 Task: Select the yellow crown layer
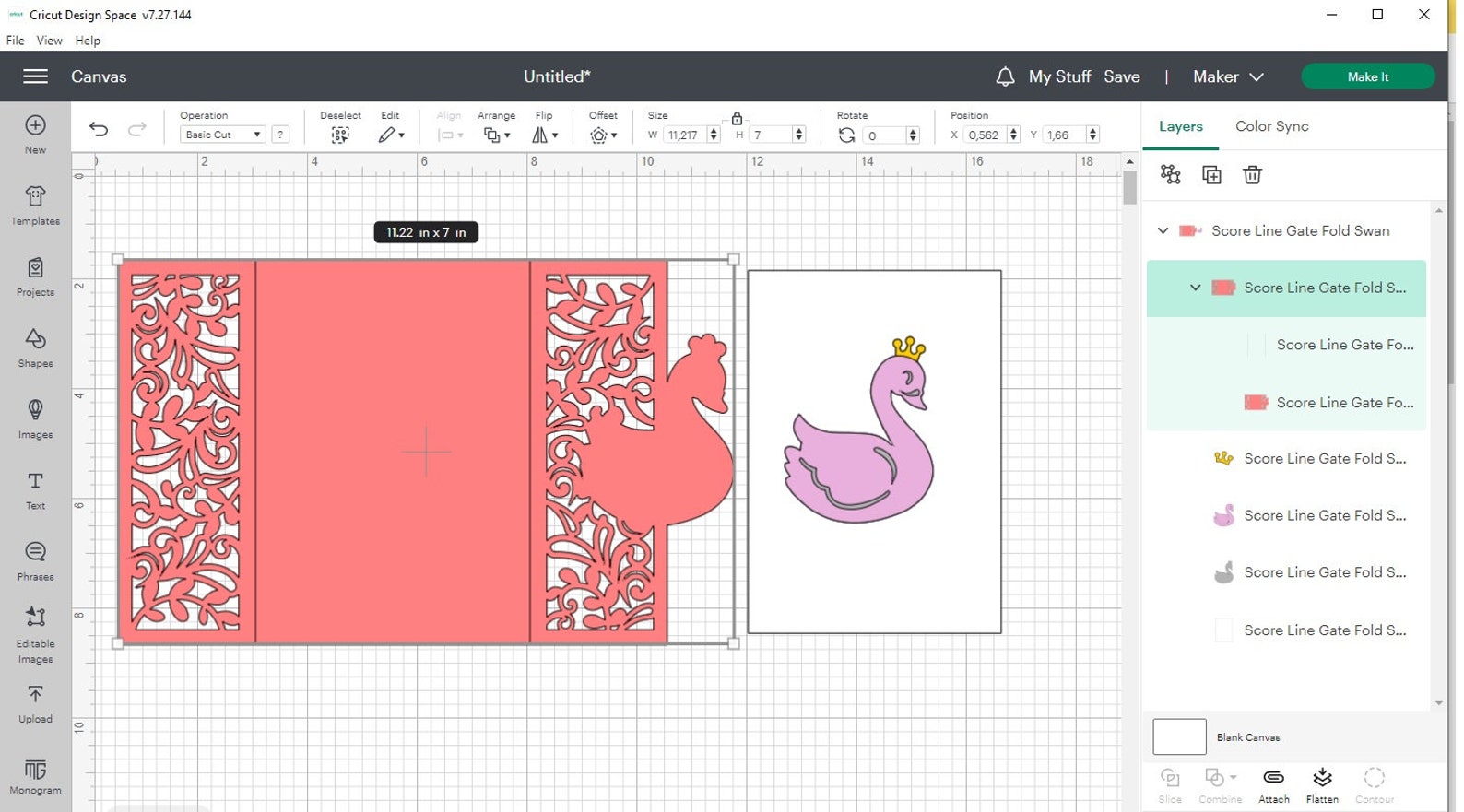click(x=1286, y=458)
